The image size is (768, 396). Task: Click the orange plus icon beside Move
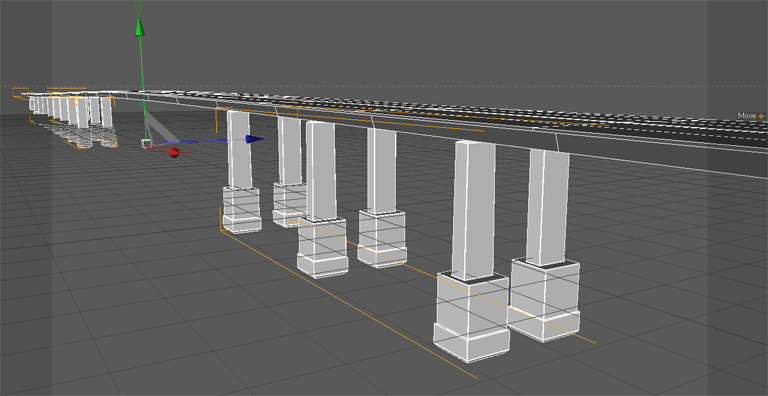[x=761, y=116]
